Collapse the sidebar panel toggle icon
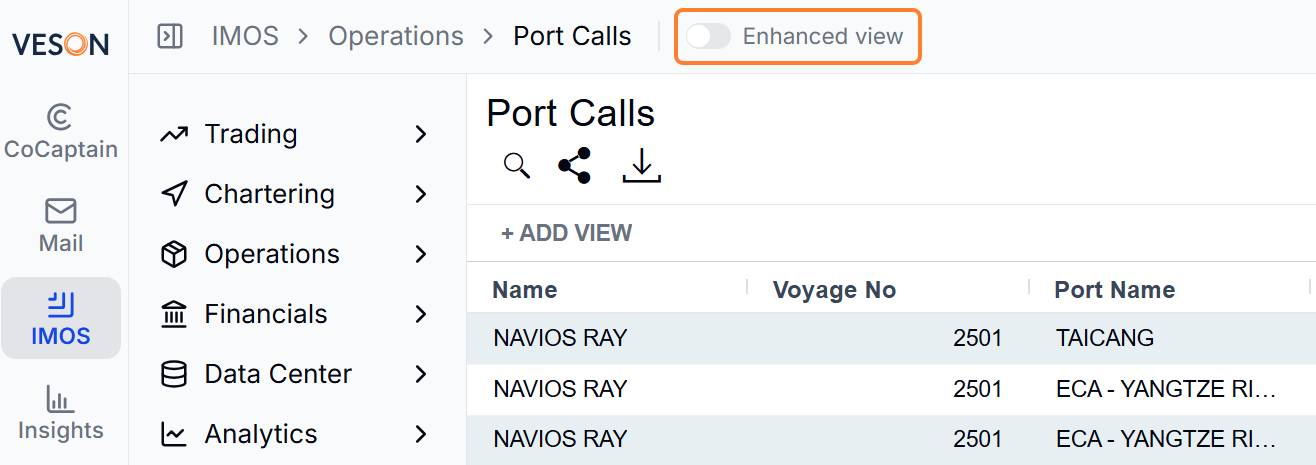Image resolution: width=1316 pixels, height=465 pixels. 170,37
